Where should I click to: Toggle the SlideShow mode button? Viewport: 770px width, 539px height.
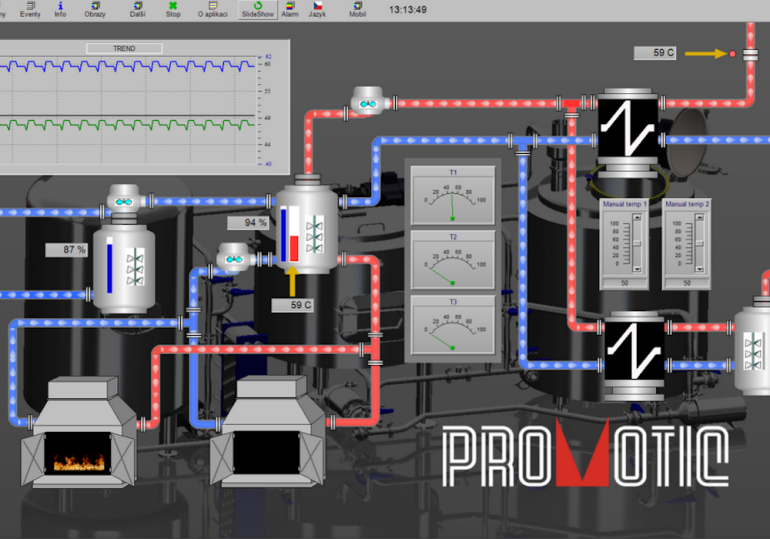point(257,10)
